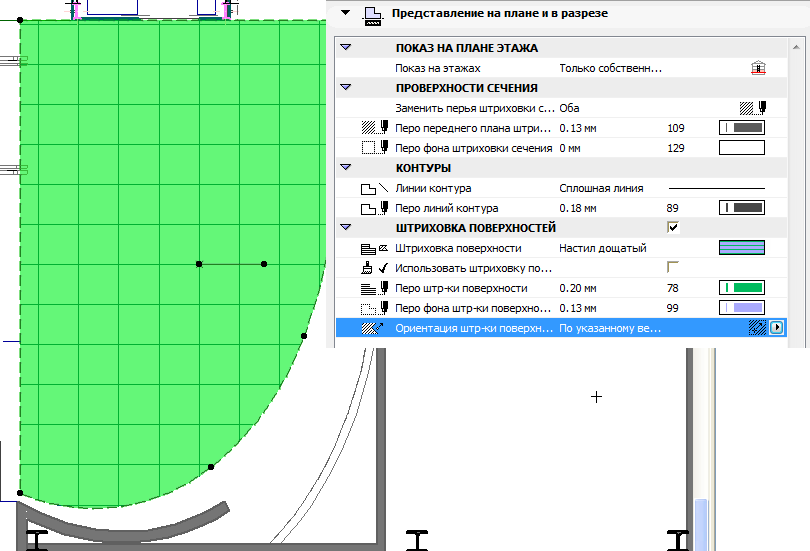
Task: Click the '0.18 мм' pen width value
Action: (578, 208)
